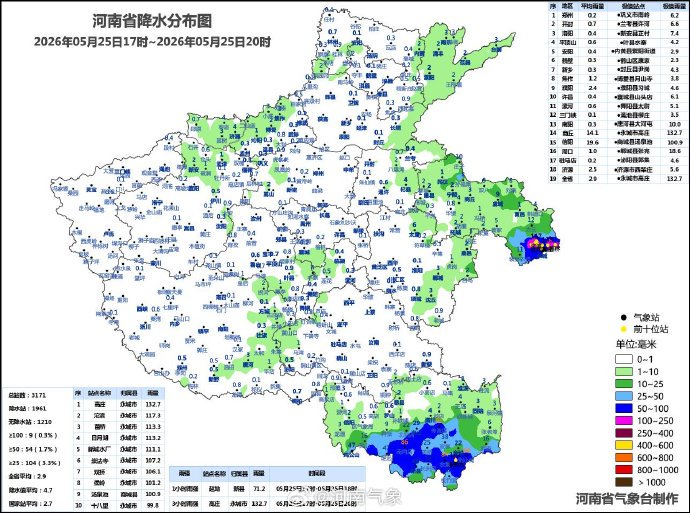Select the white 0~1 legend swatch
The width and height of the screenshot is (690, 513).
[x=624, y=359]
